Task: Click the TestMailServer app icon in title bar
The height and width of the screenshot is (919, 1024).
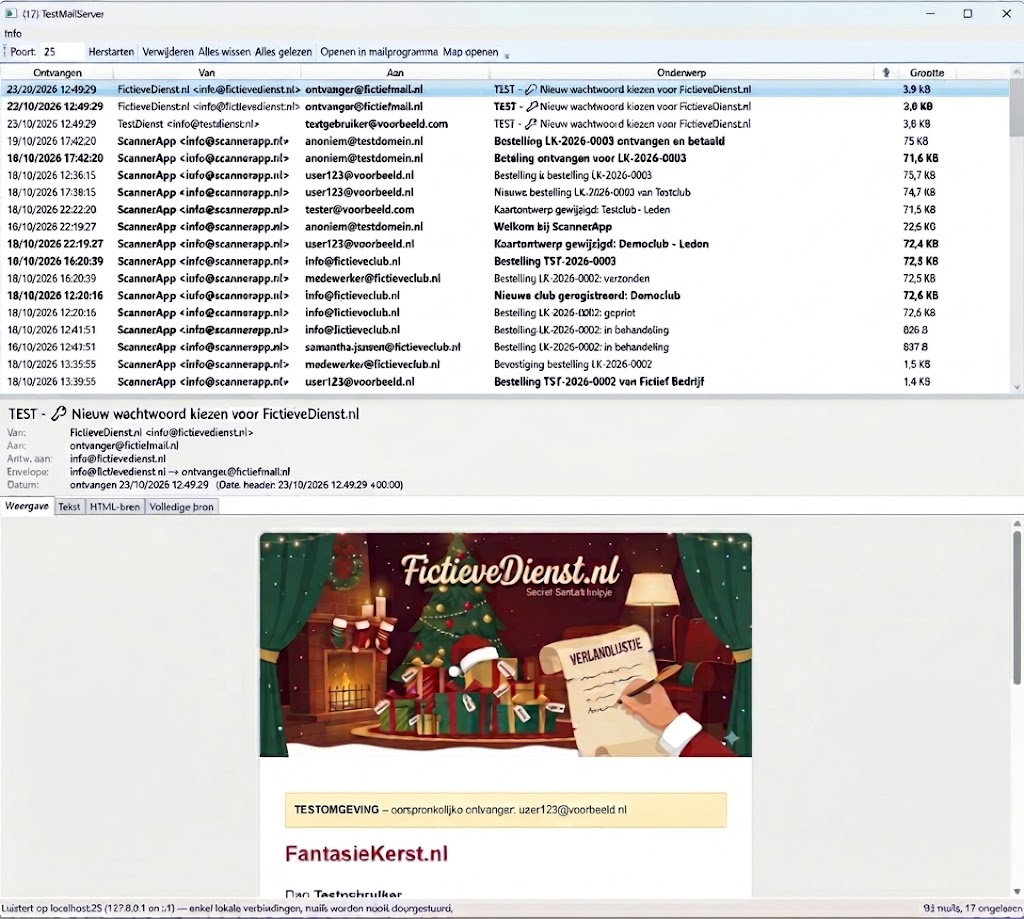Action: (x=10, y=14)
